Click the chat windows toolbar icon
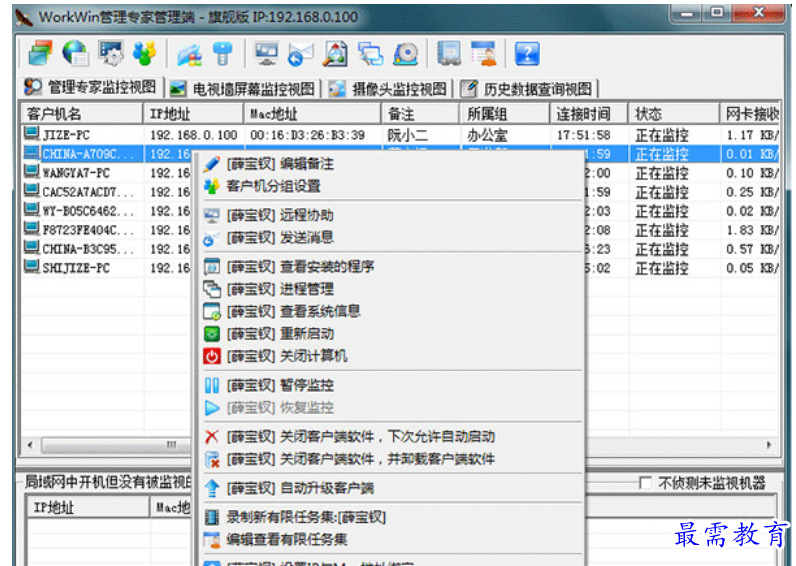796x566 pixels. 371,54
